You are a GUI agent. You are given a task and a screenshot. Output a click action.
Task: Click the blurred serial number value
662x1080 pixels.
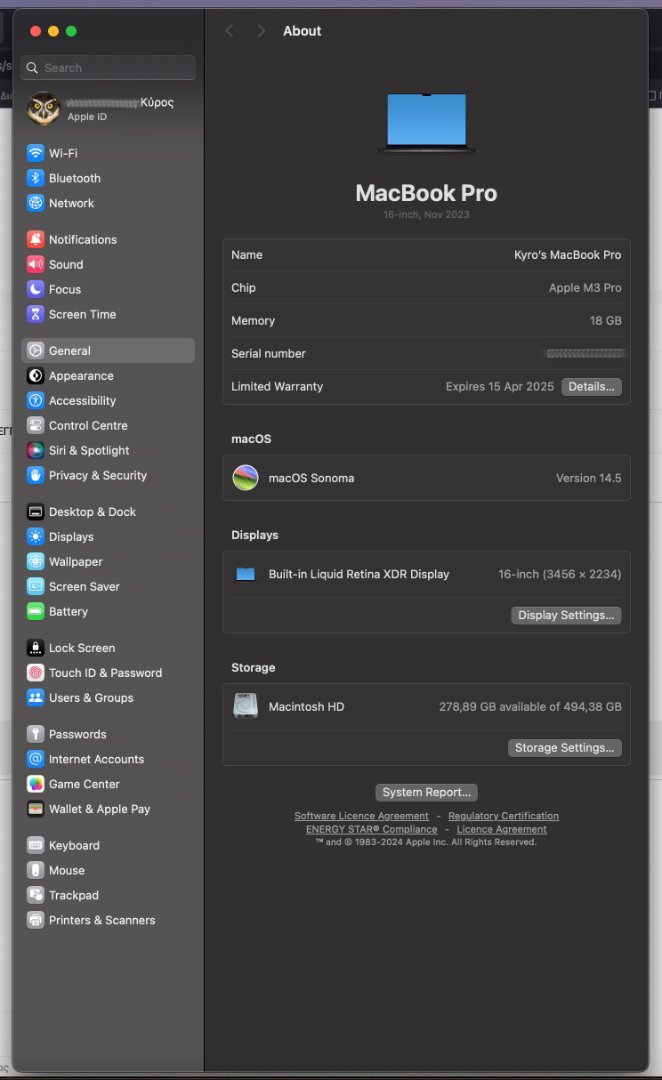(584, 353)
